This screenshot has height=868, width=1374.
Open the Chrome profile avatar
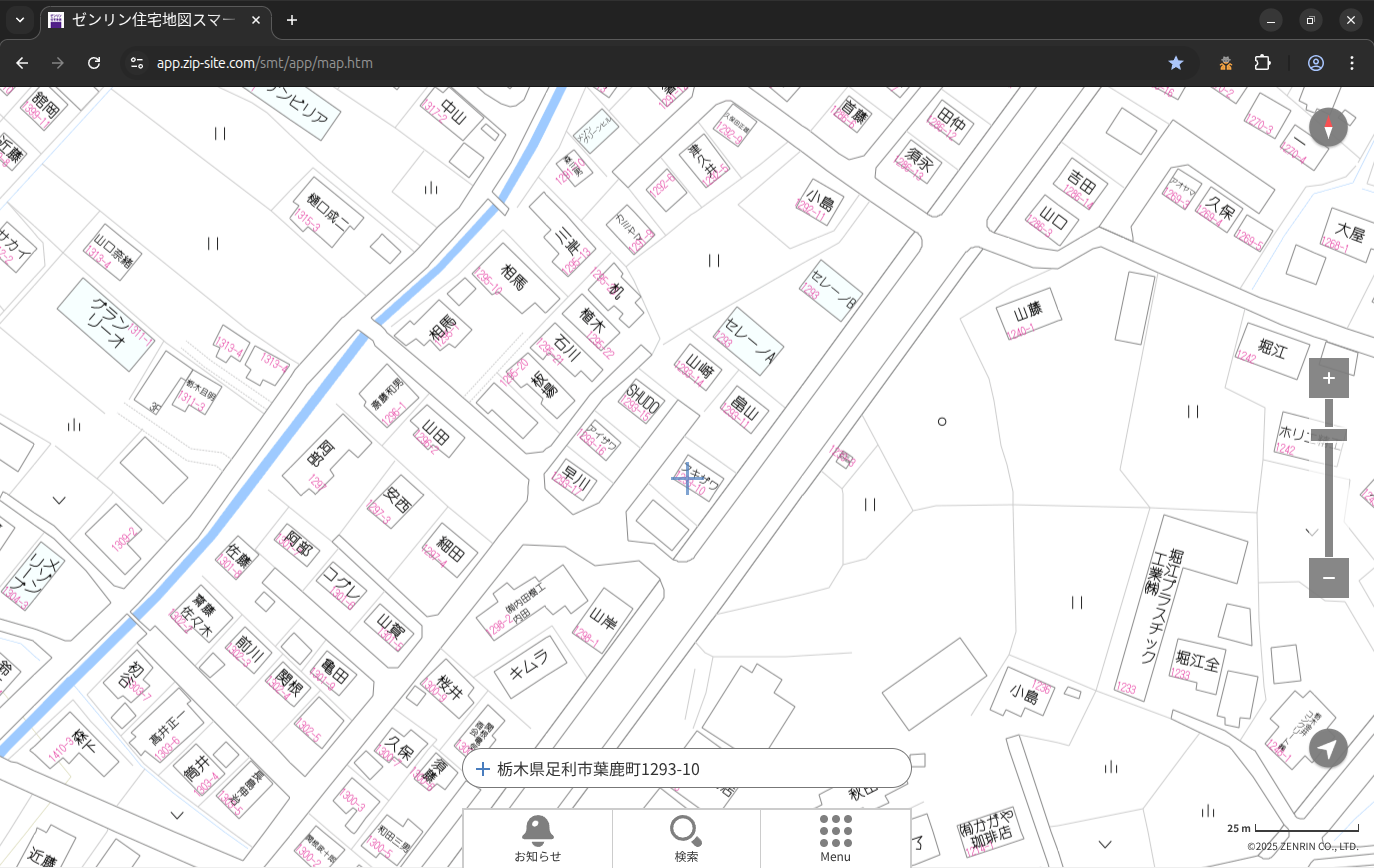coord(1315,63)
